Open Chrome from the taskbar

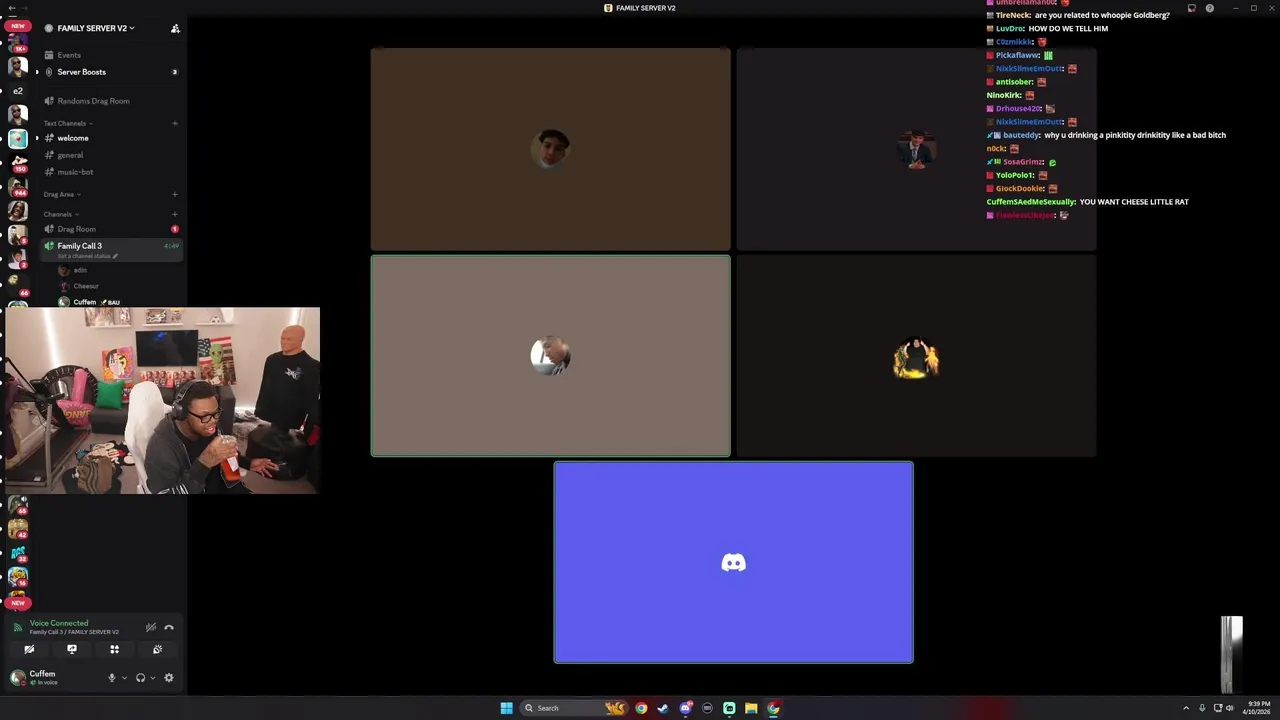[x=641, y=708]
